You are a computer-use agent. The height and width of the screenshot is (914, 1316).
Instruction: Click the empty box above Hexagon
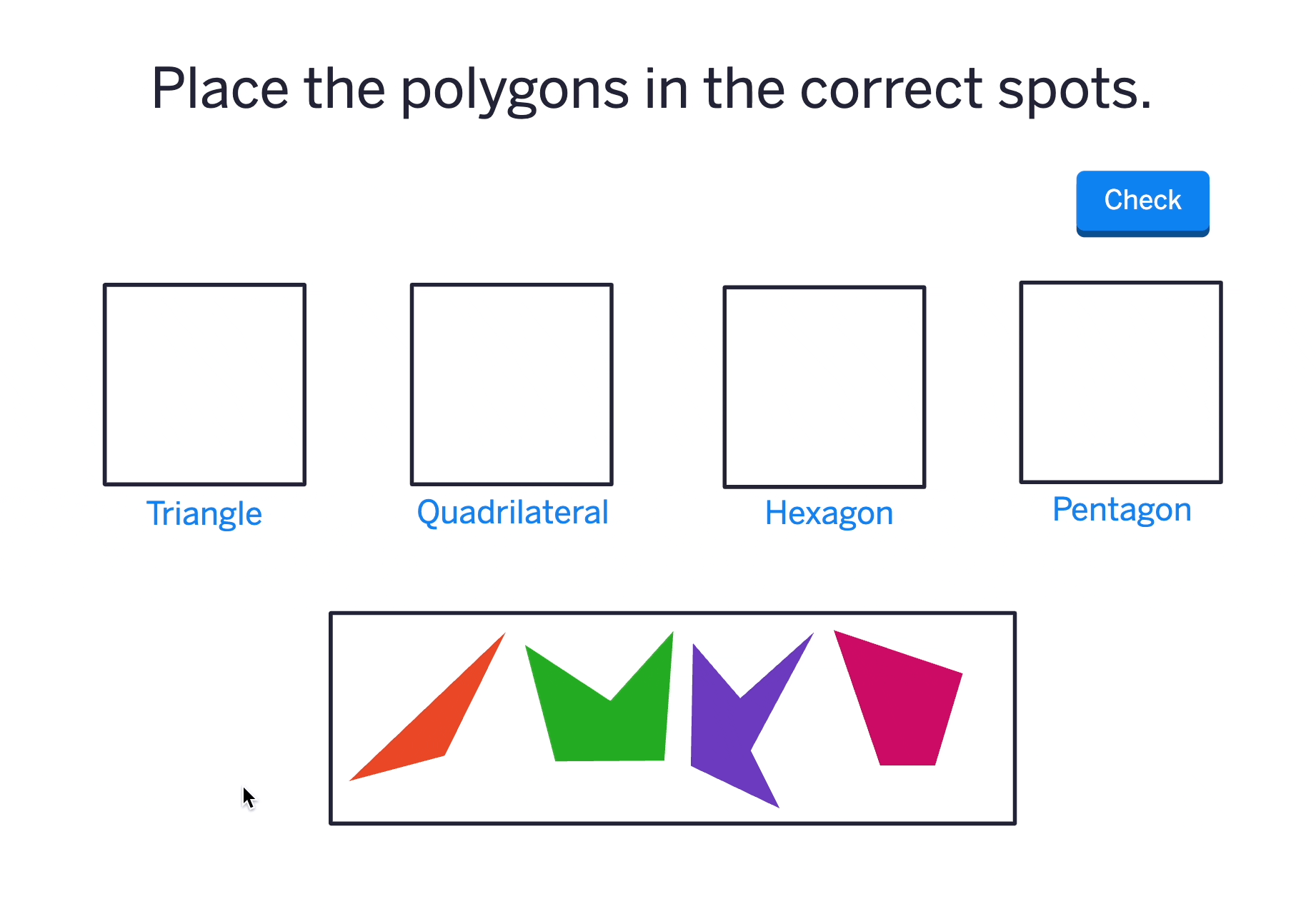click(824, 387)
